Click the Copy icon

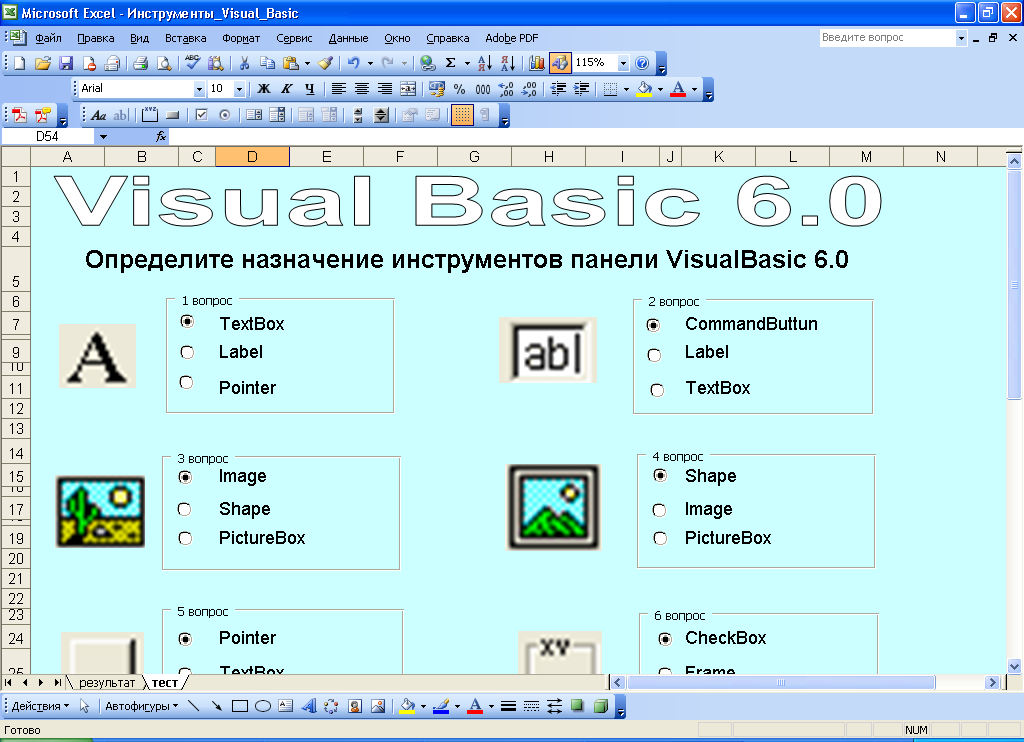click(267, 63)
